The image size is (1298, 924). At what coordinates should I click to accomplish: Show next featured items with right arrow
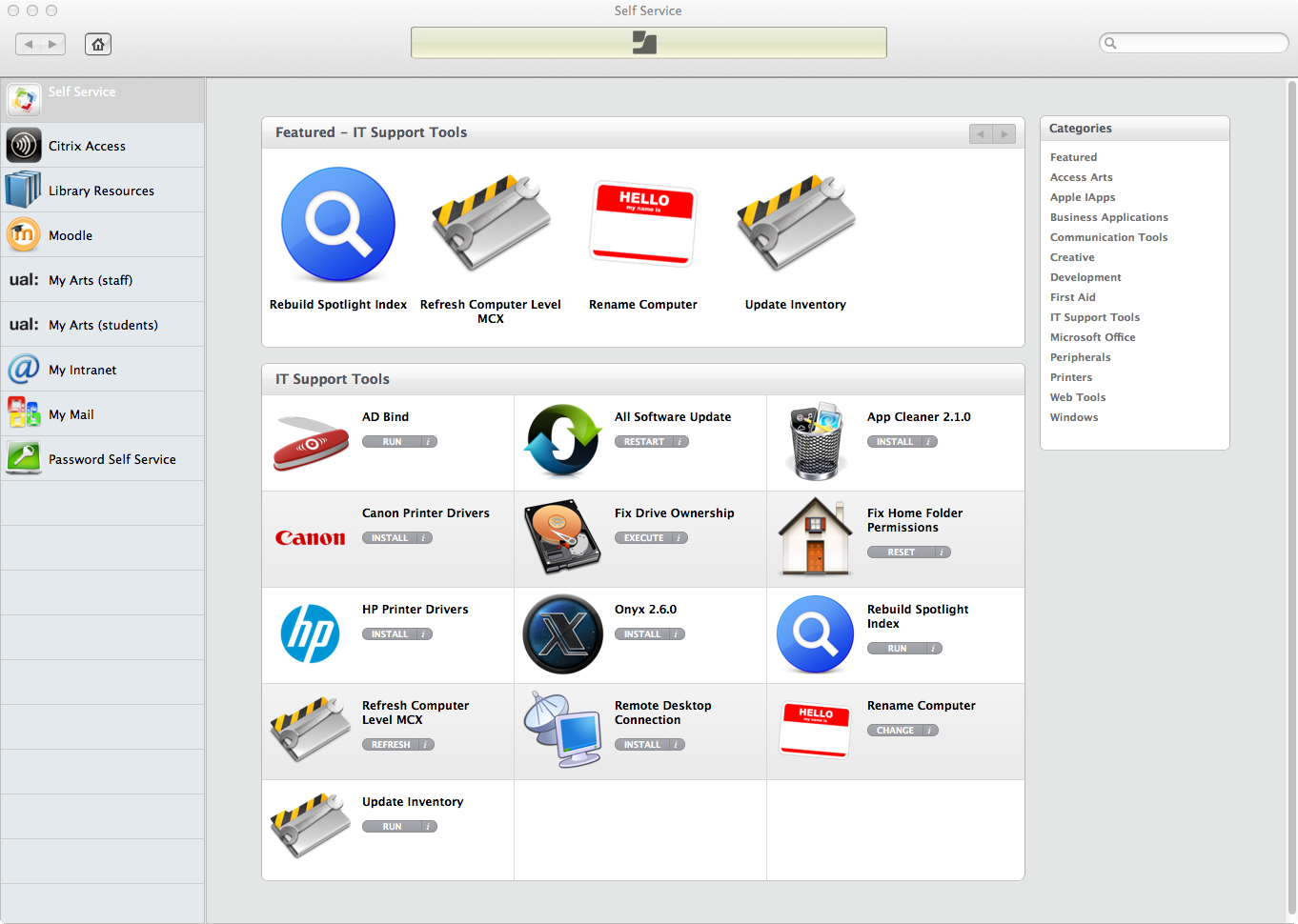click(x=1004, y=134)
